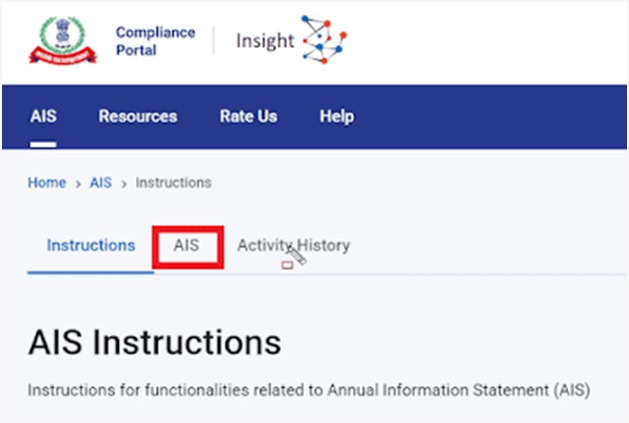Switch to the Instructions tab
This screenshot has width=629, height=423.
click(91, 245)
